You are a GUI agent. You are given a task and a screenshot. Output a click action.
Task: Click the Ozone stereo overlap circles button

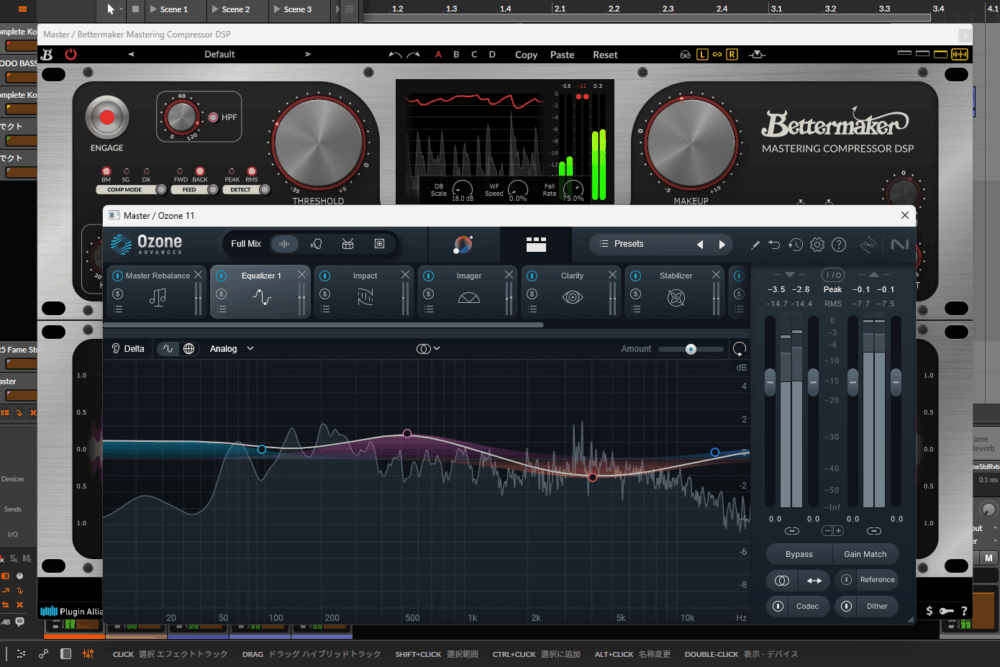click(782, 580)
